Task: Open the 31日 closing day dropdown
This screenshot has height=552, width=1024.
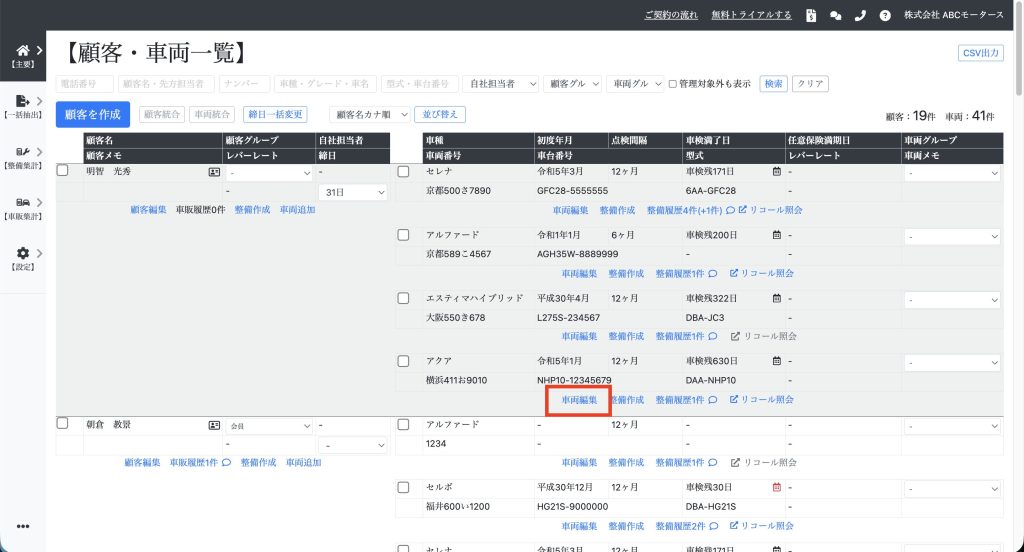Action: click(x=352, y=191)
